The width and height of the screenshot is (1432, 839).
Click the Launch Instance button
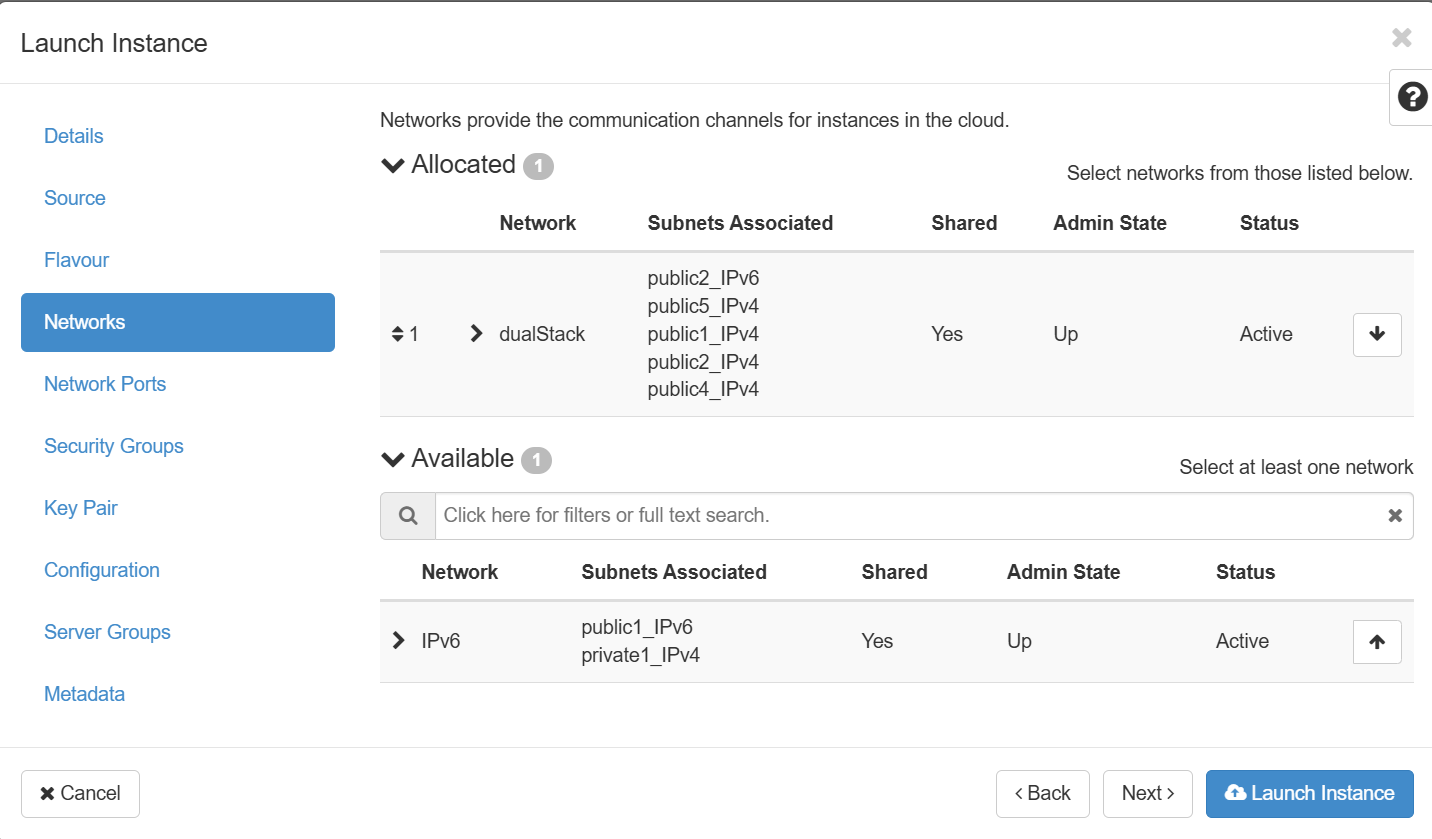click(x=1309, y=793)
